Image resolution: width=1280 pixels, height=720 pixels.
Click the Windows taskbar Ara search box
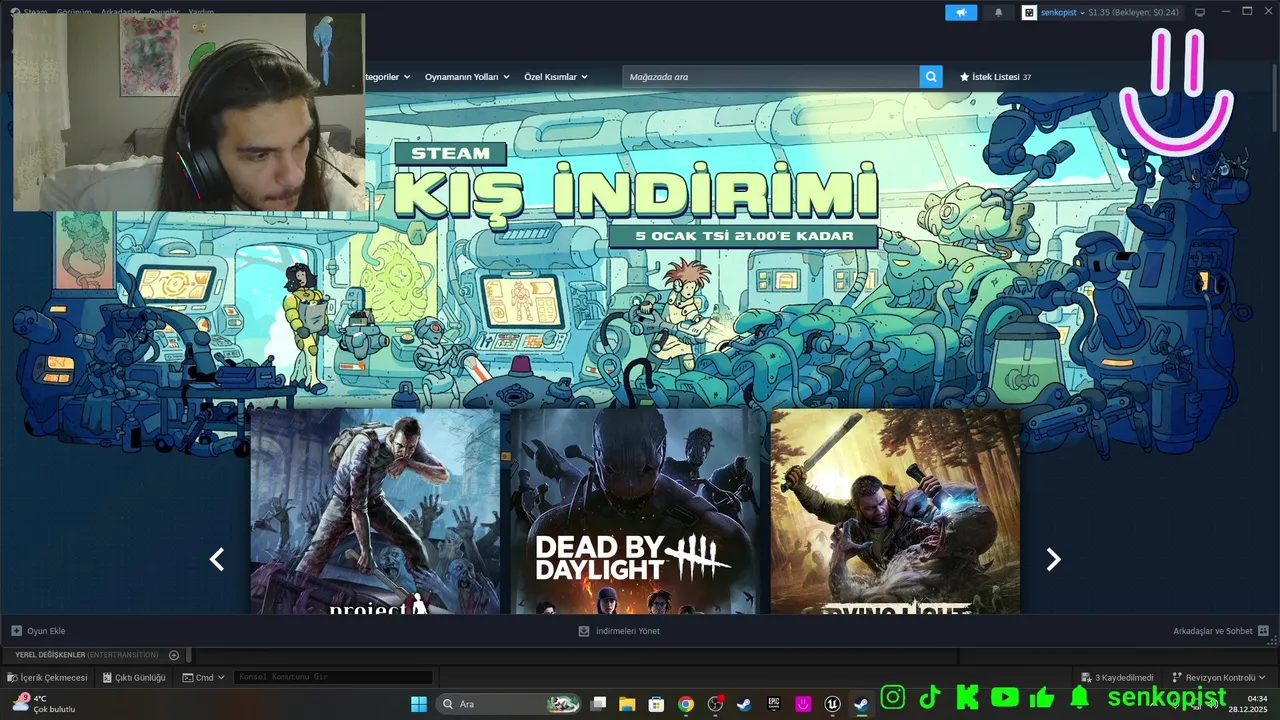[x=508, y=704]
